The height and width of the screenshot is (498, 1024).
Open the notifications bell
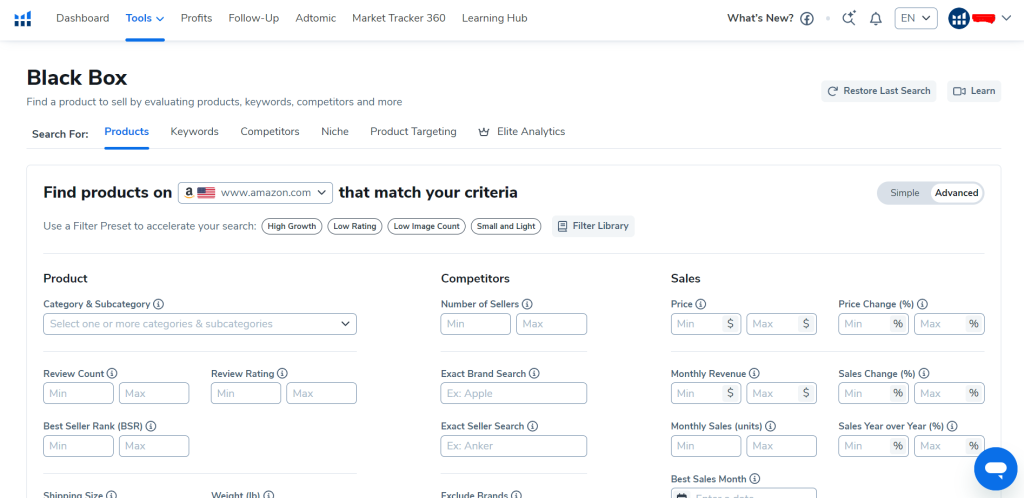click(876, 19)
